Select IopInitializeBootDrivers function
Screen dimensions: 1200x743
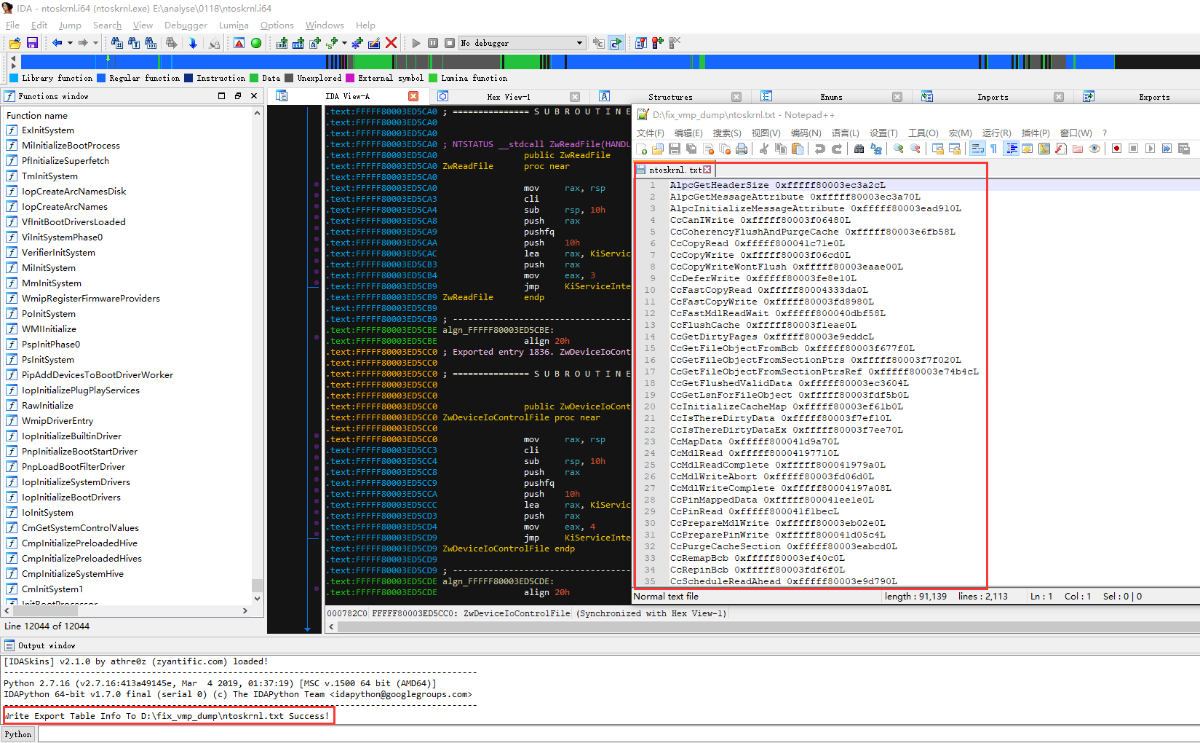pos(71,497)
